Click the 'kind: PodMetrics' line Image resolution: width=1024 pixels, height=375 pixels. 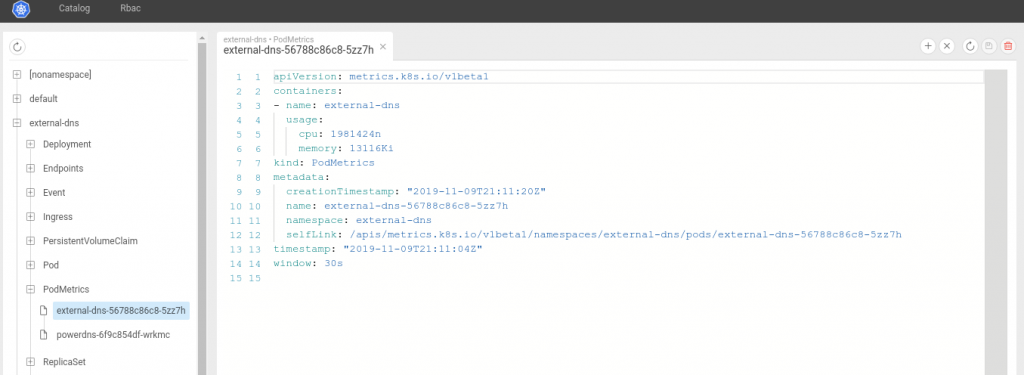(324, 163)
